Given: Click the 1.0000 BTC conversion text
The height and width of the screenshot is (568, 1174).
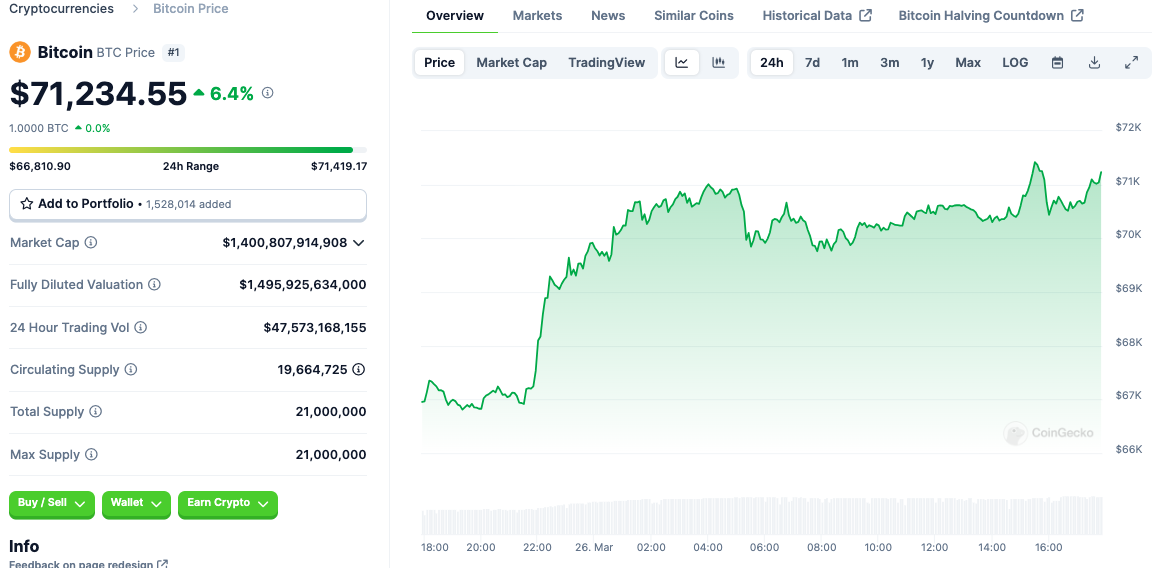Looking at the screenshot, I should [x=39, y=128].
